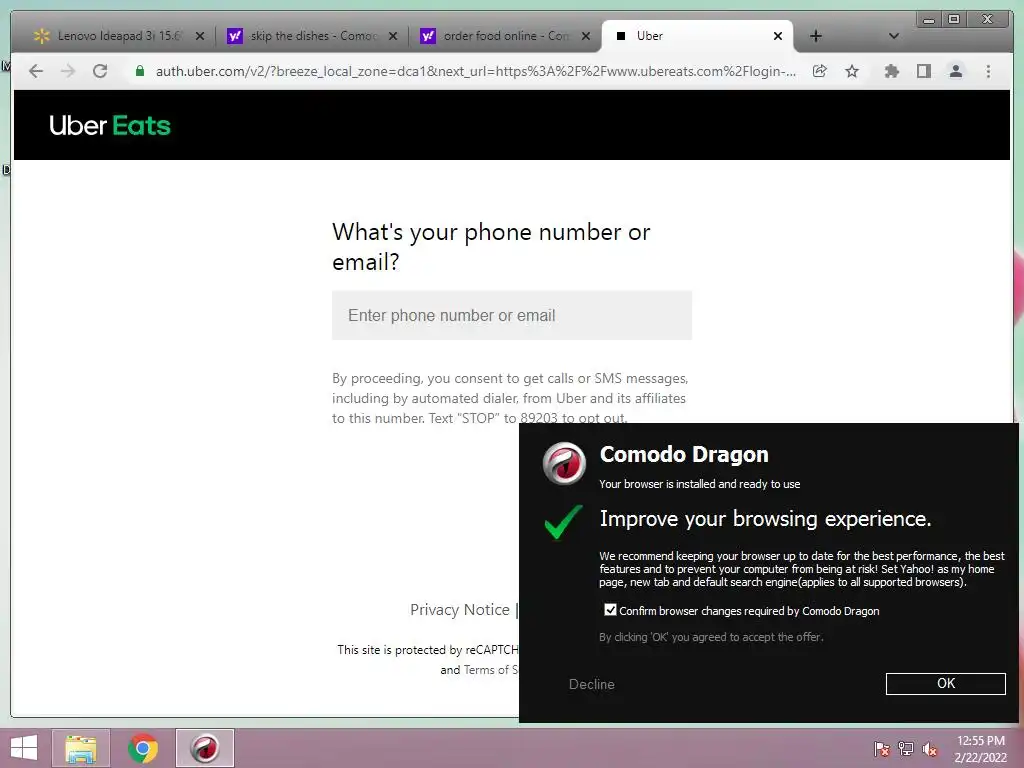Switch to the Lenovo Ideapad tab
Screen dimensions: 1024x768
[118, 36]
